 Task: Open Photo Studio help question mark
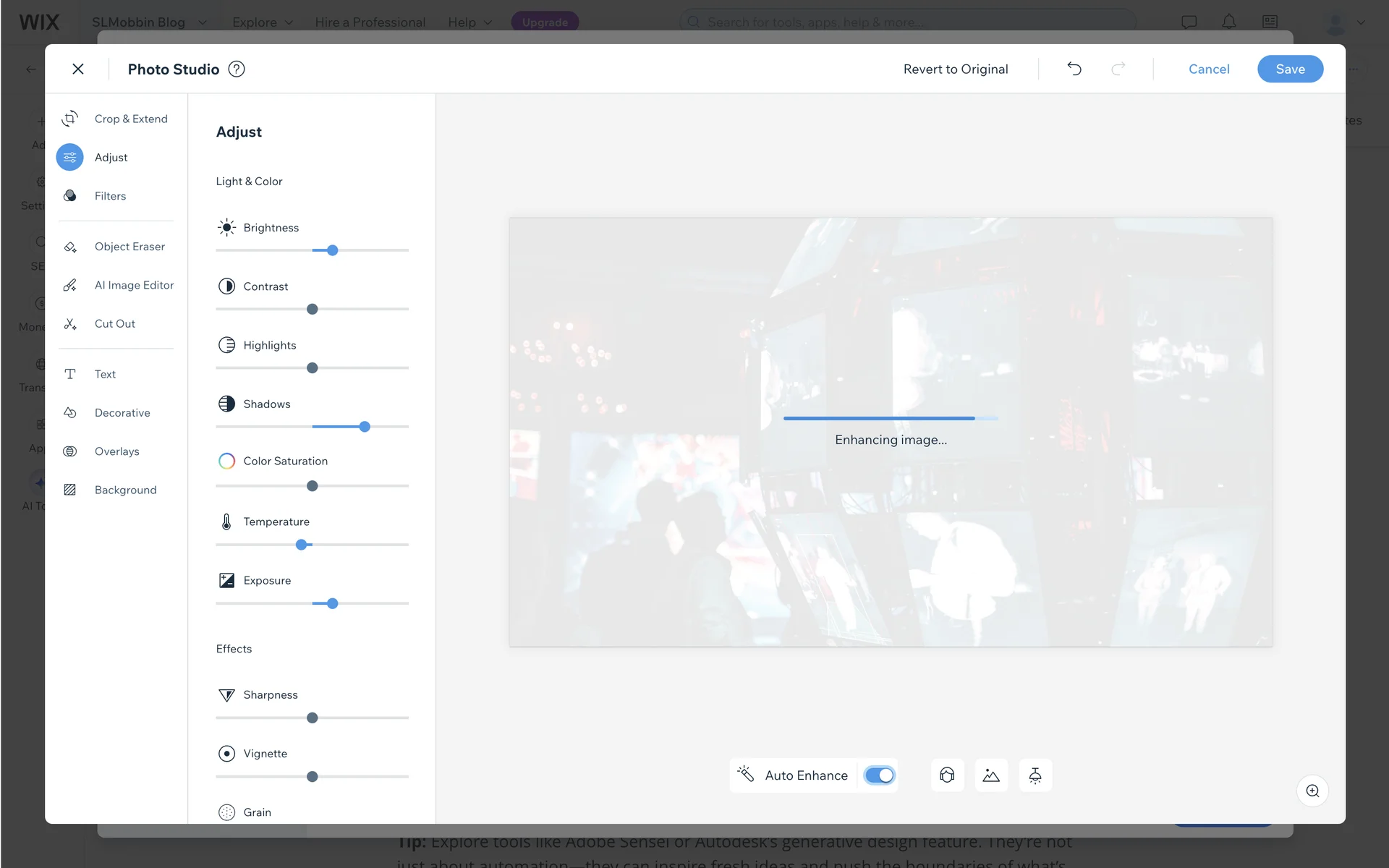[237, 69]
